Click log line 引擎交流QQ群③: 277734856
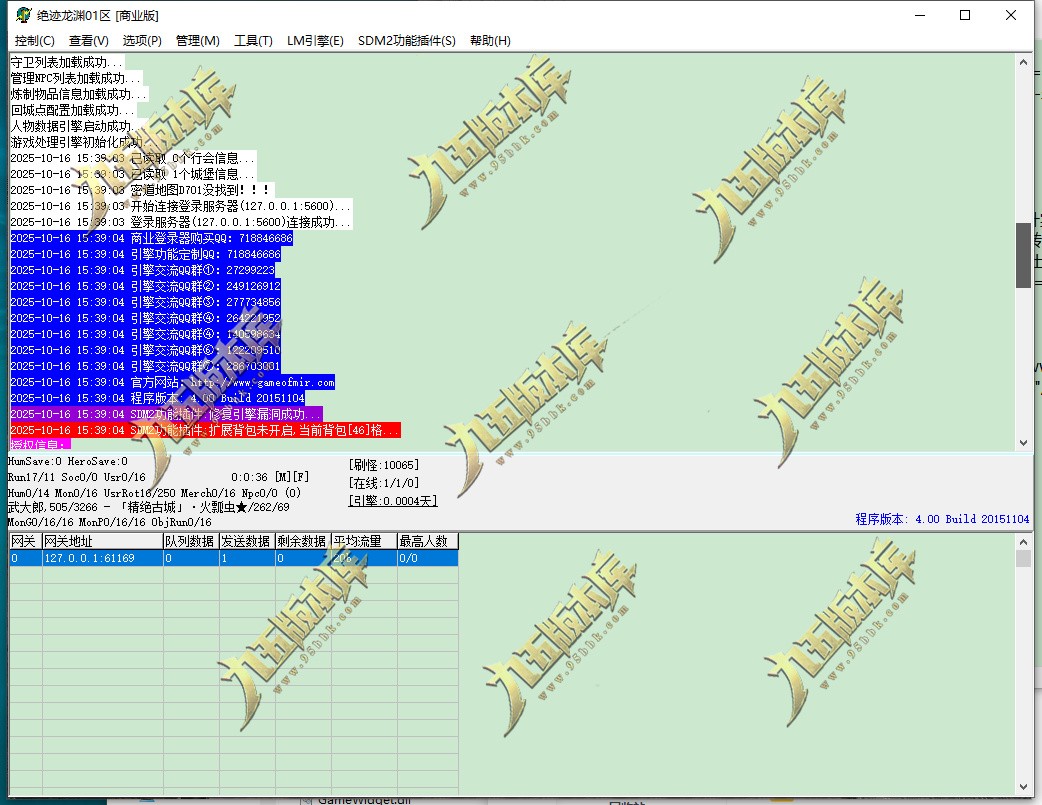 pos(146,302)
